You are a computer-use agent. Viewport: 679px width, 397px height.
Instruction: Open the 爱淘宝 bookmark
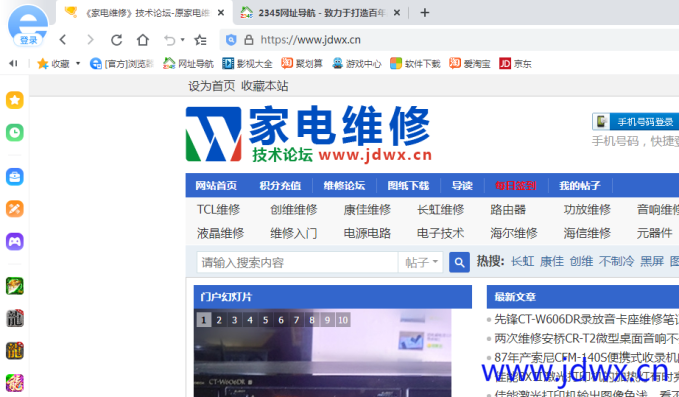470,64
